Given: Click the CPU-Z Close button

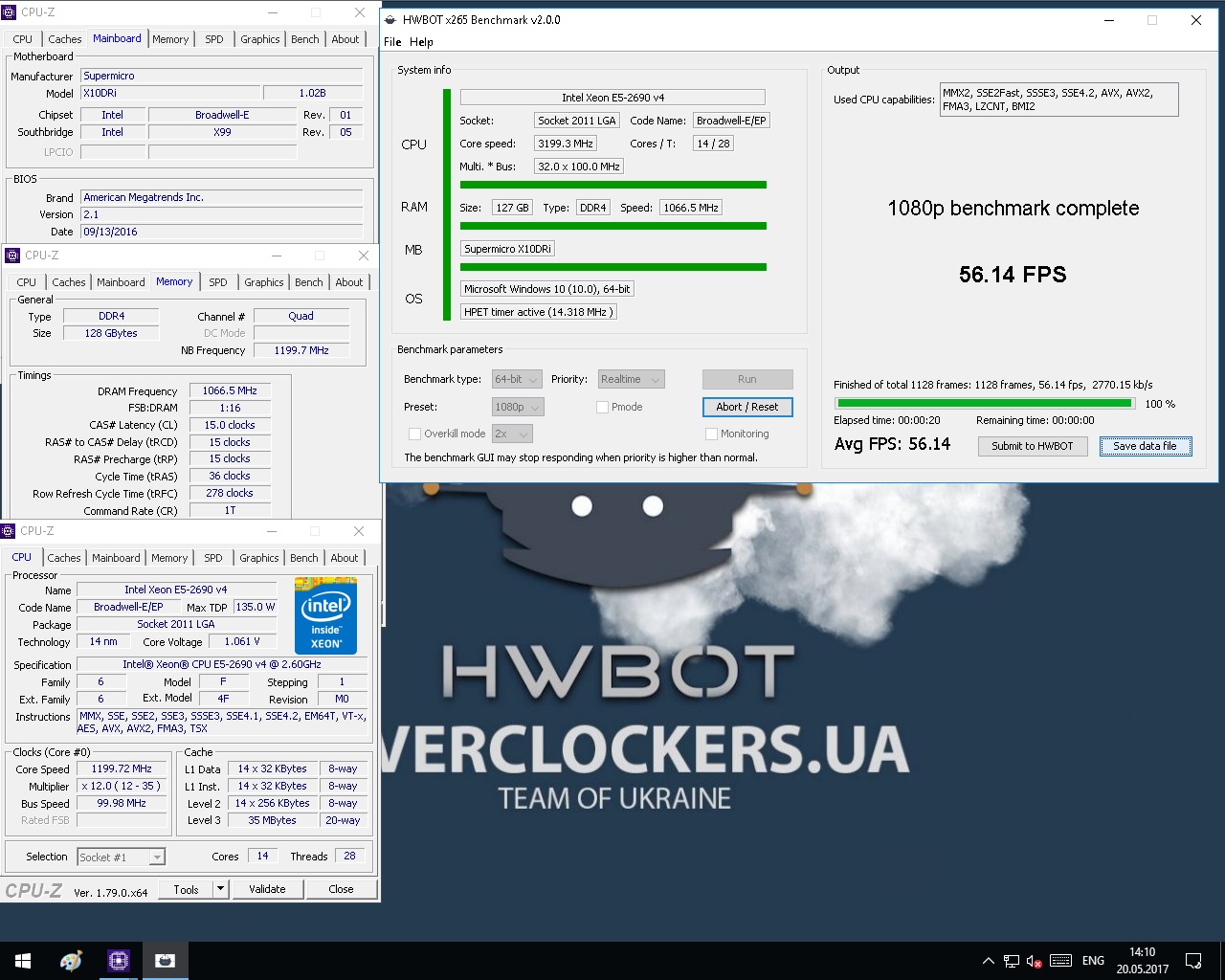Looking at the screenshot, I should point(341,889).
